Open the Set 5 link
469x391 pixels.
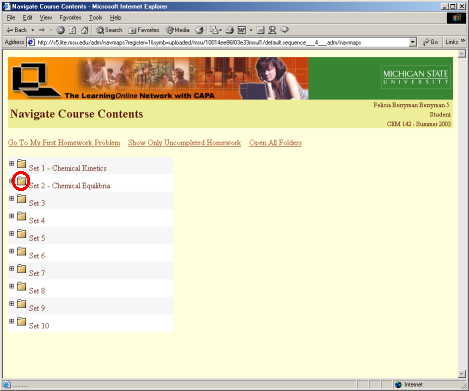click(x=37, y=238)
